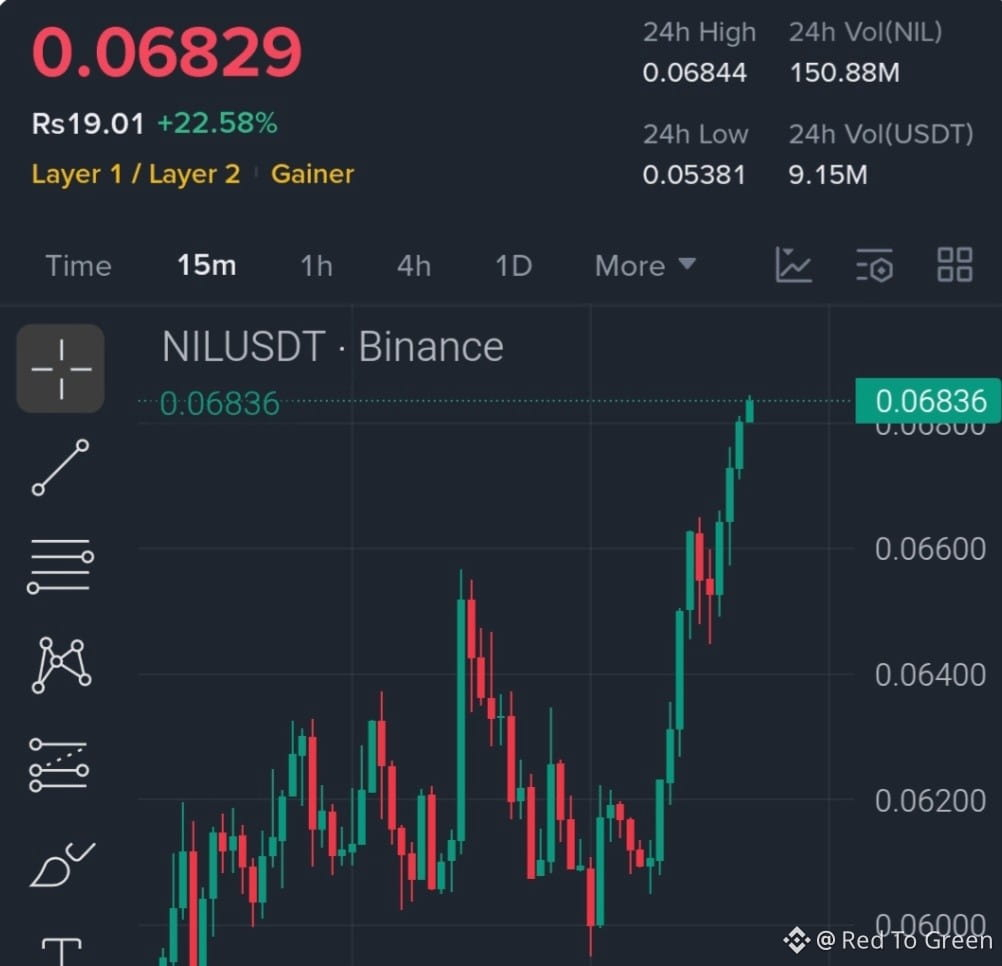
Task: Click the 24h Vol(USDT) value 9.15M
Action: pos(828,174)
